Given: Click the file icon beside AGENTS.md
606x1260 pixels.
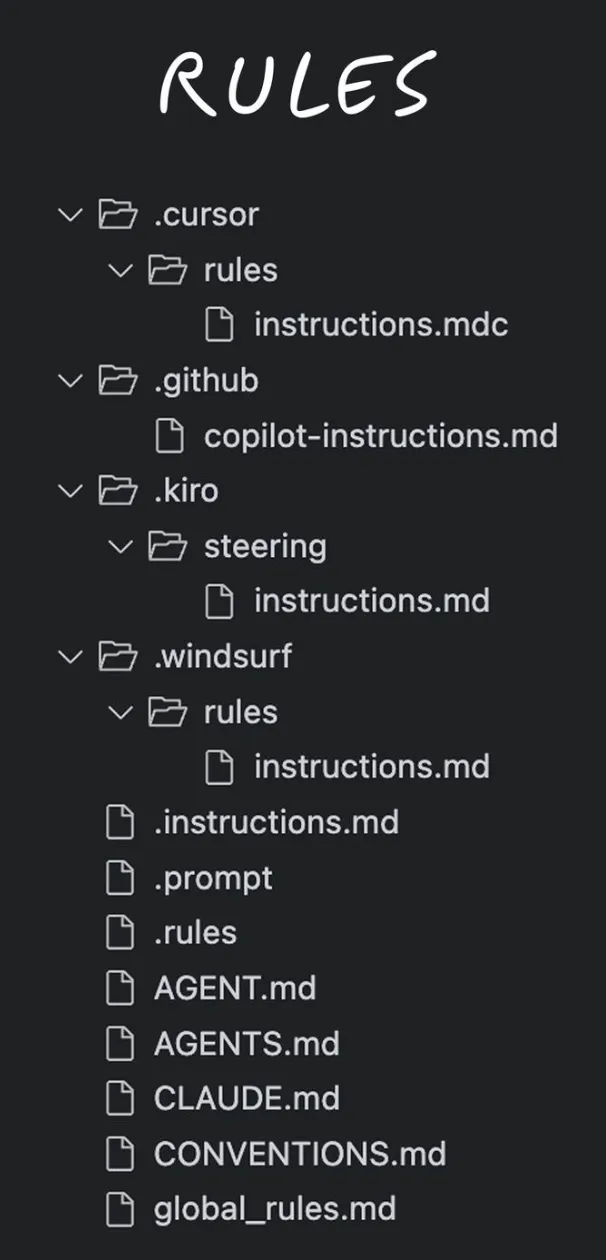Looking at the screenshot, I should pyautogui.click(x=120, y=1043).
